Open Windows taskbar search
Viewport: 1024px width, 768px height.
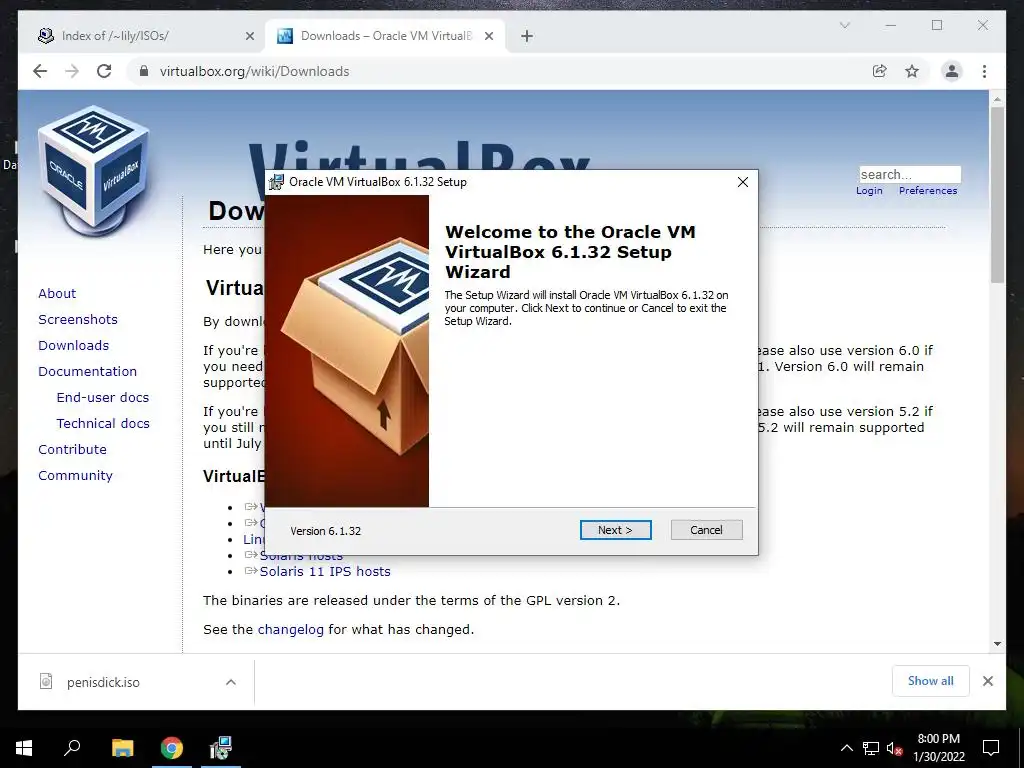[72, 748]
